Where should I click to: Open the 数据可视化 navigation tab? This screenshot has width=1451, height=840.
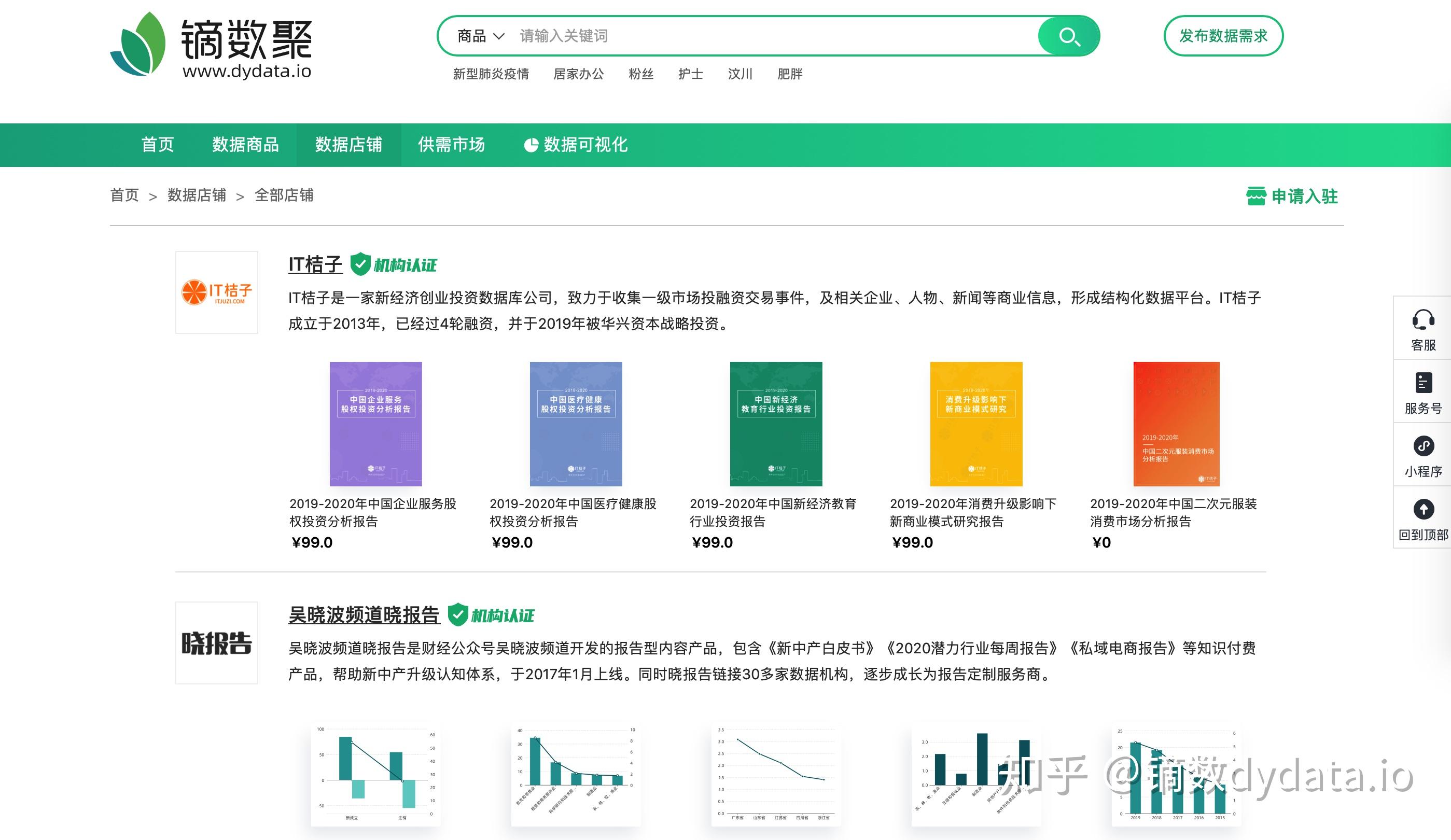click(x=576, y=145)
